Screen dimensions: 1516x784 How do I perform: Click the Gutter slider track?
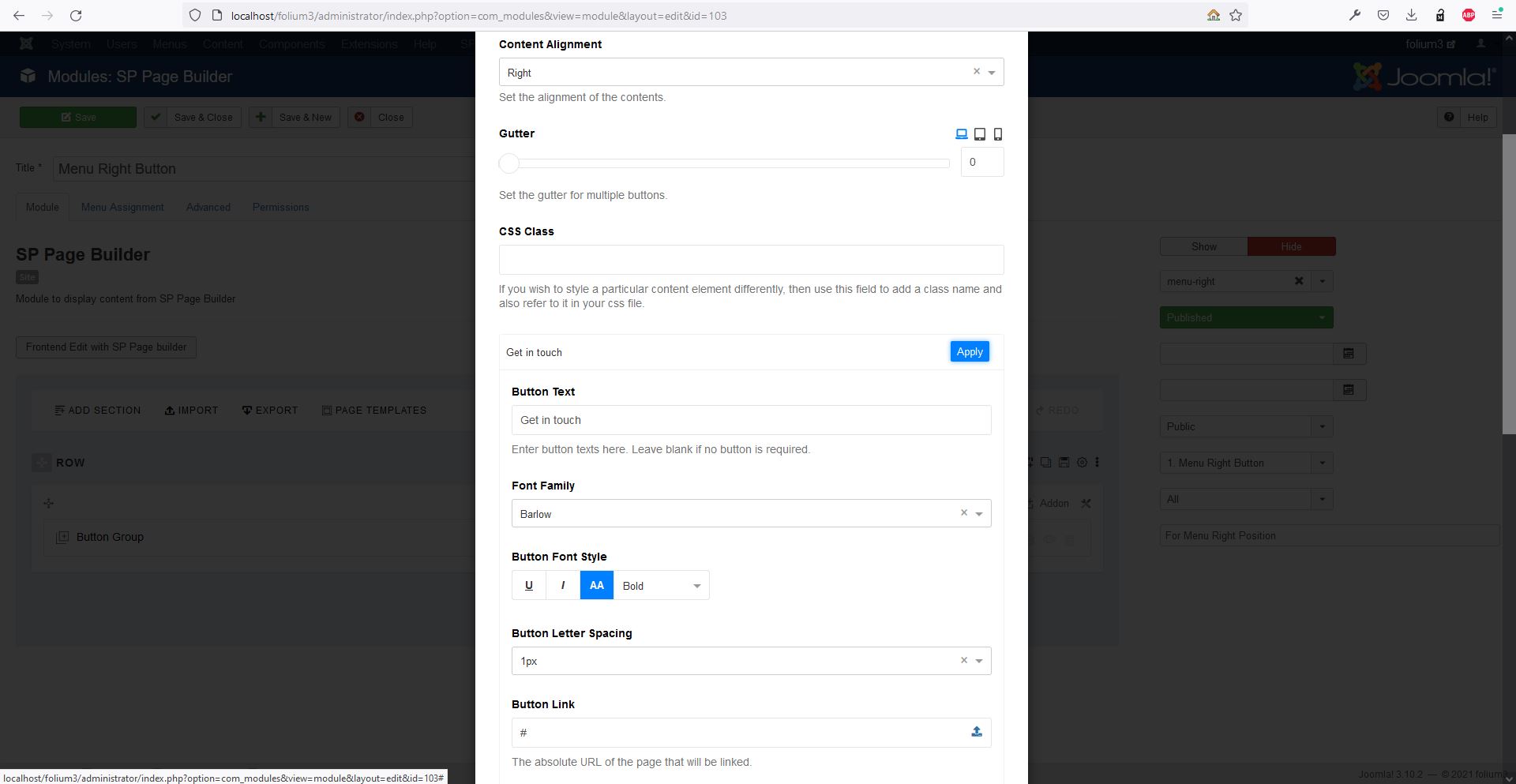(724, 163)
